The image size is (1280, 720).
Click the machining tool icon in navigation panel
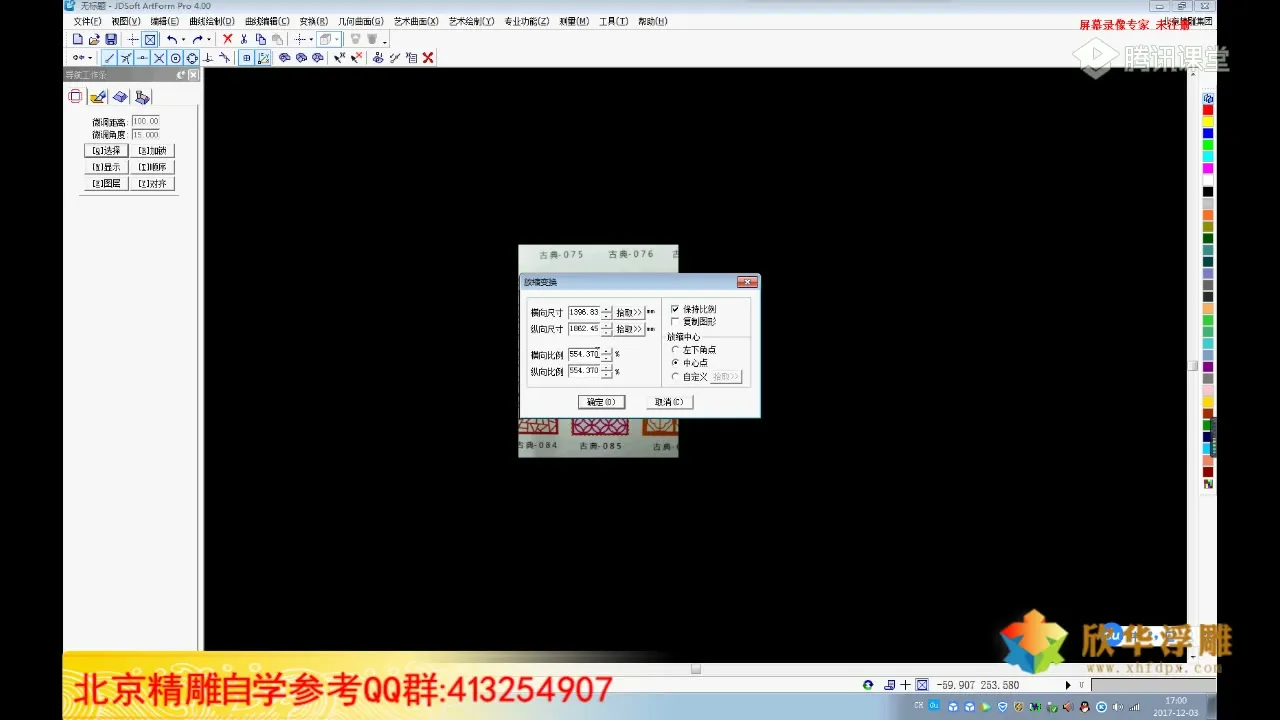coord(143,97)
